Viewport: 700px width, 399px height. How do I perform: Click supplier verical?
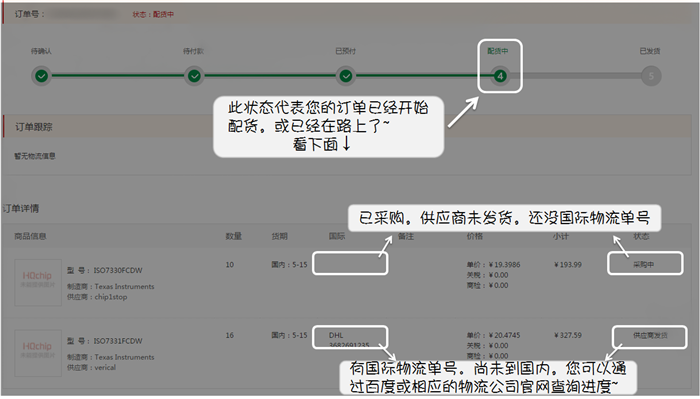pyautogui.click(x=105, y=367)
